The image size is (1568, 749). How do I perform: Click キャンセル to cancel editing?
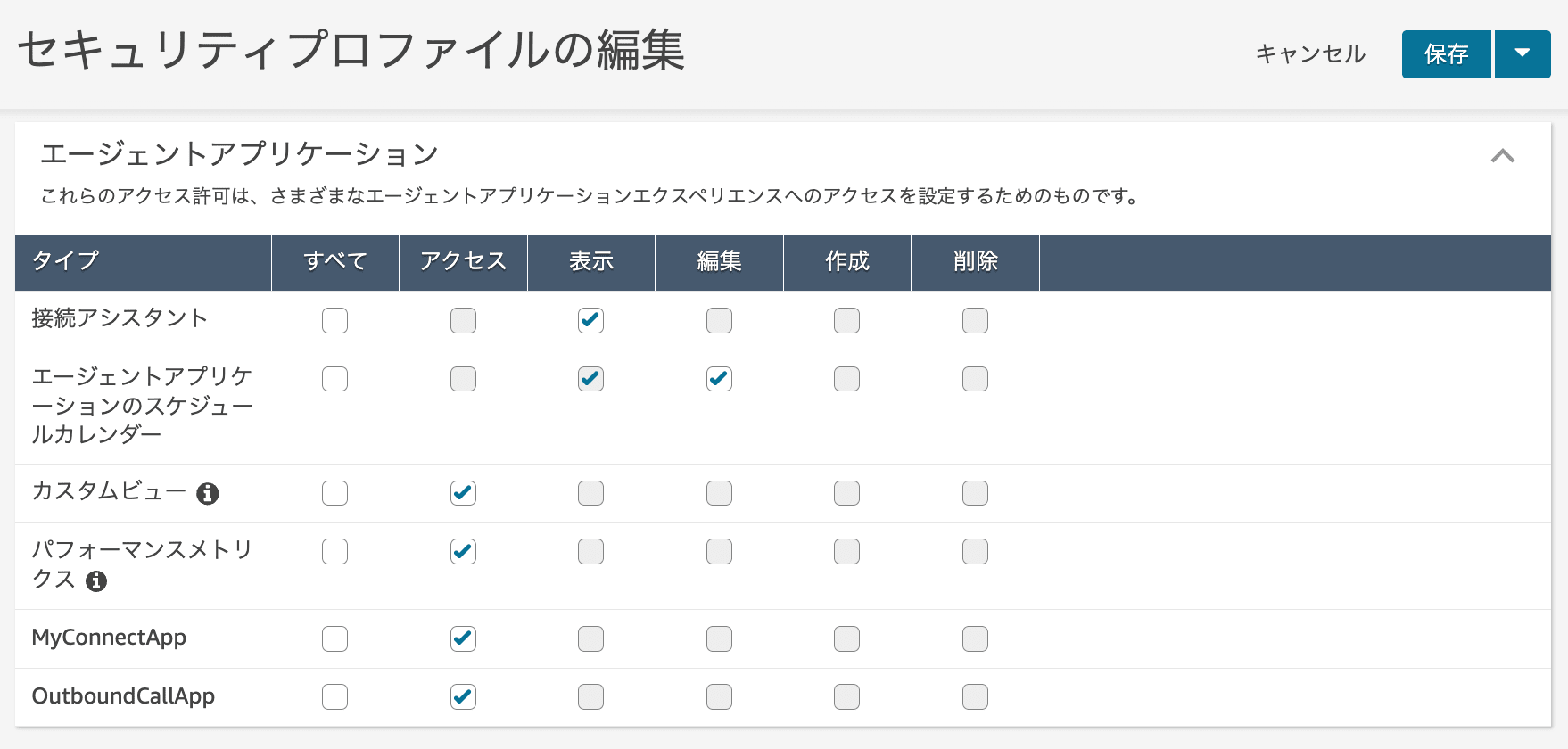tap(1309, 54)
